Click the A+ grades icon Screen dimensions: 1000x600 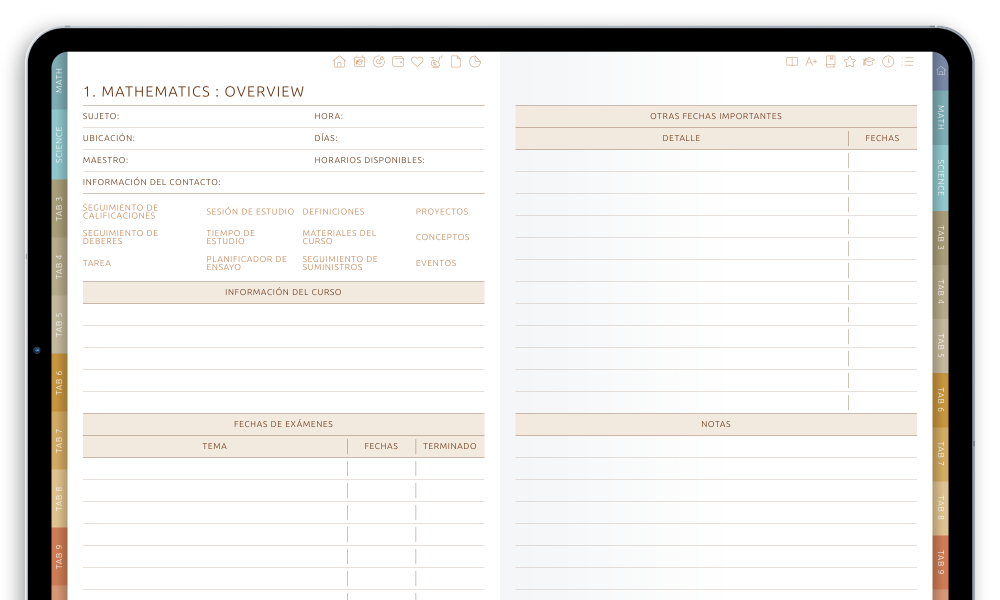coord(811,62)
